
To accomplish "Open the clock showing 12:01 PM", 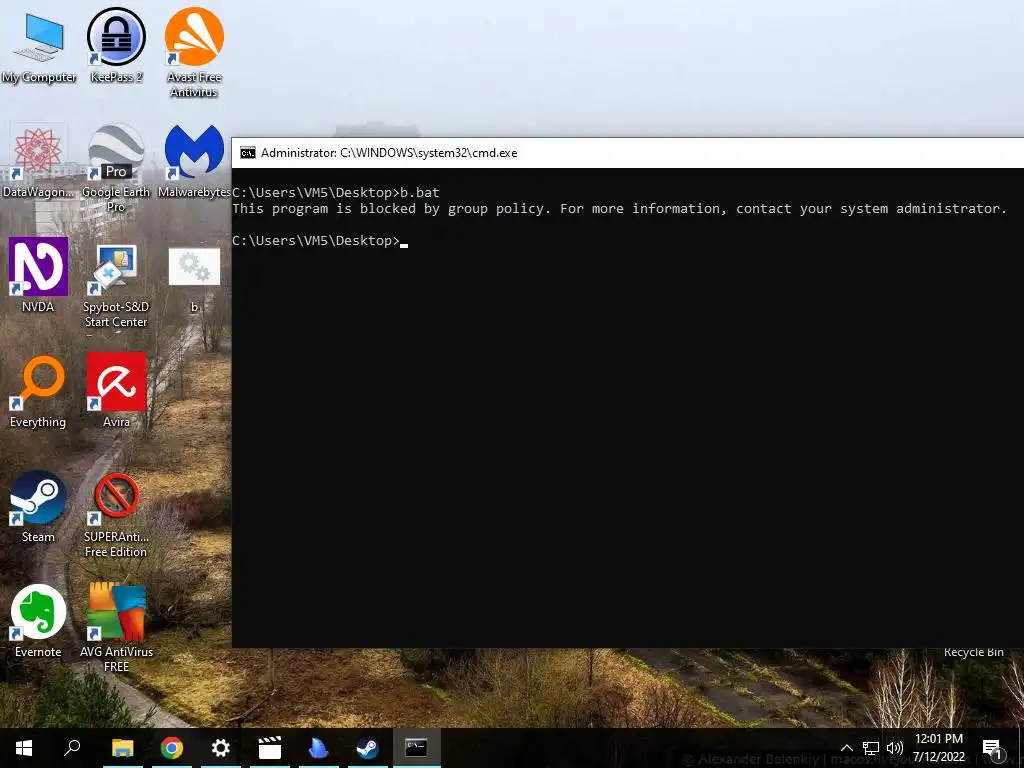I will pos(938,748).
